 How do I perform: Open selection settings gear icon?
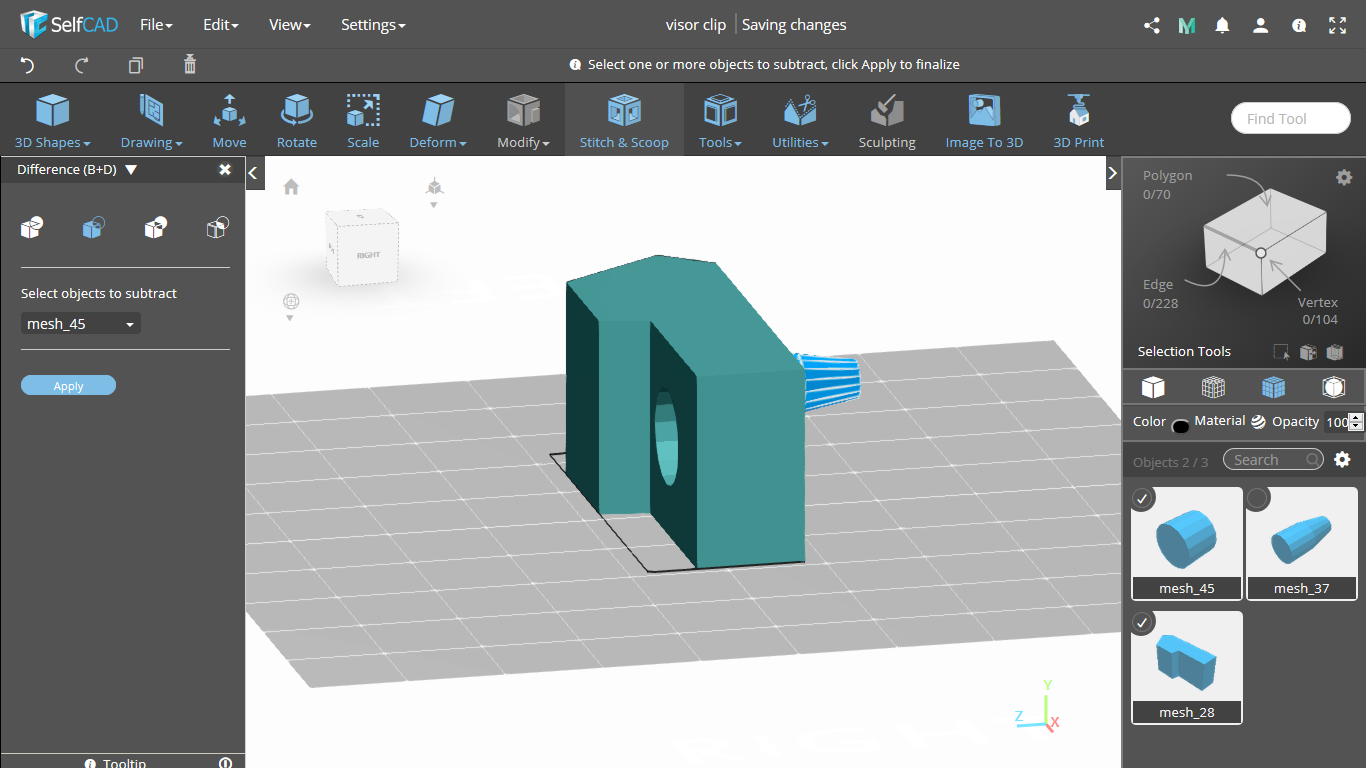click(x=1344, y=177)
